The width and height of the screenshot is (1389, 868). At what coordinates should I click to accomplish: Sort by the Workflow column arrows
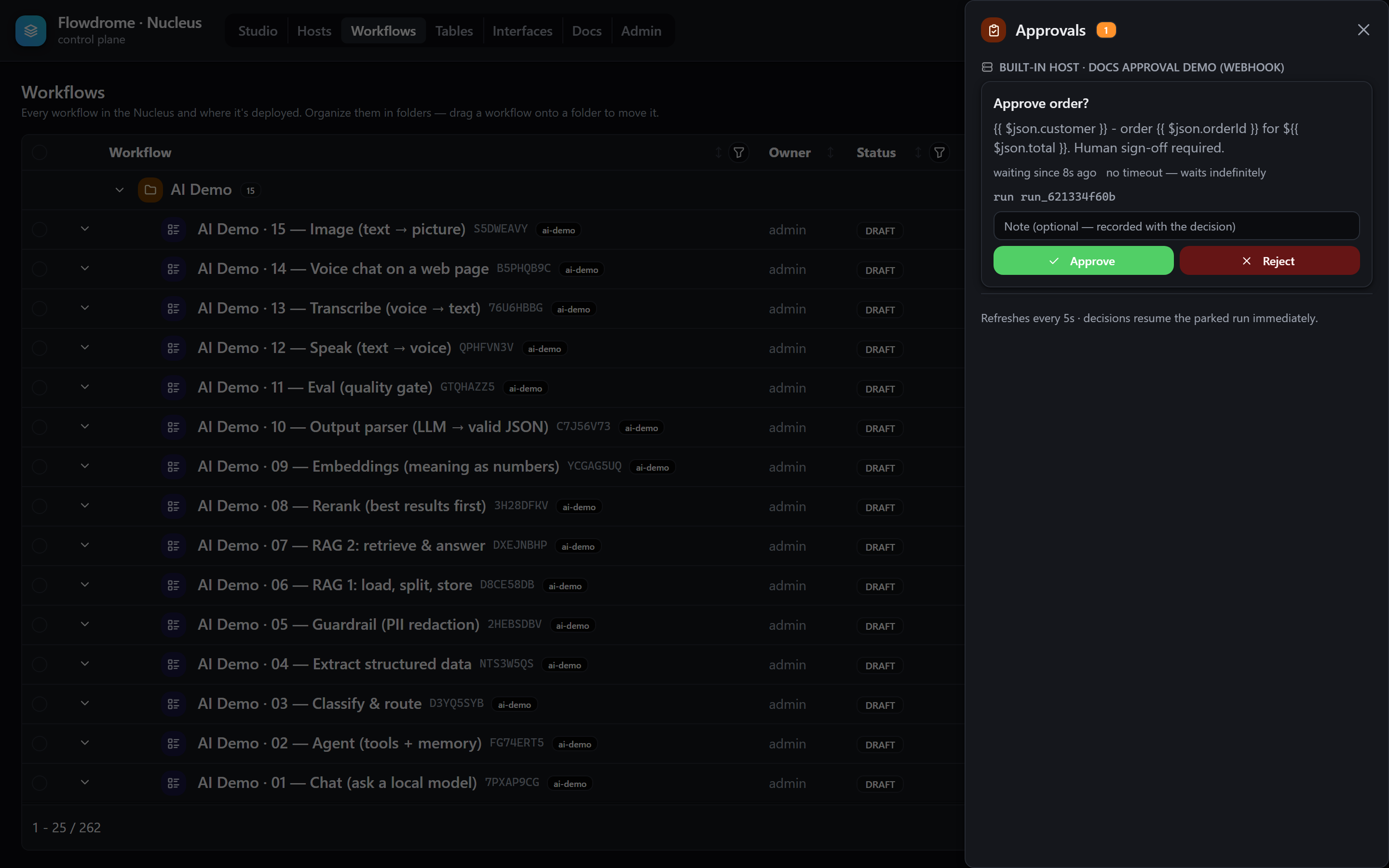pyautogui.click(x=718, y=153)
